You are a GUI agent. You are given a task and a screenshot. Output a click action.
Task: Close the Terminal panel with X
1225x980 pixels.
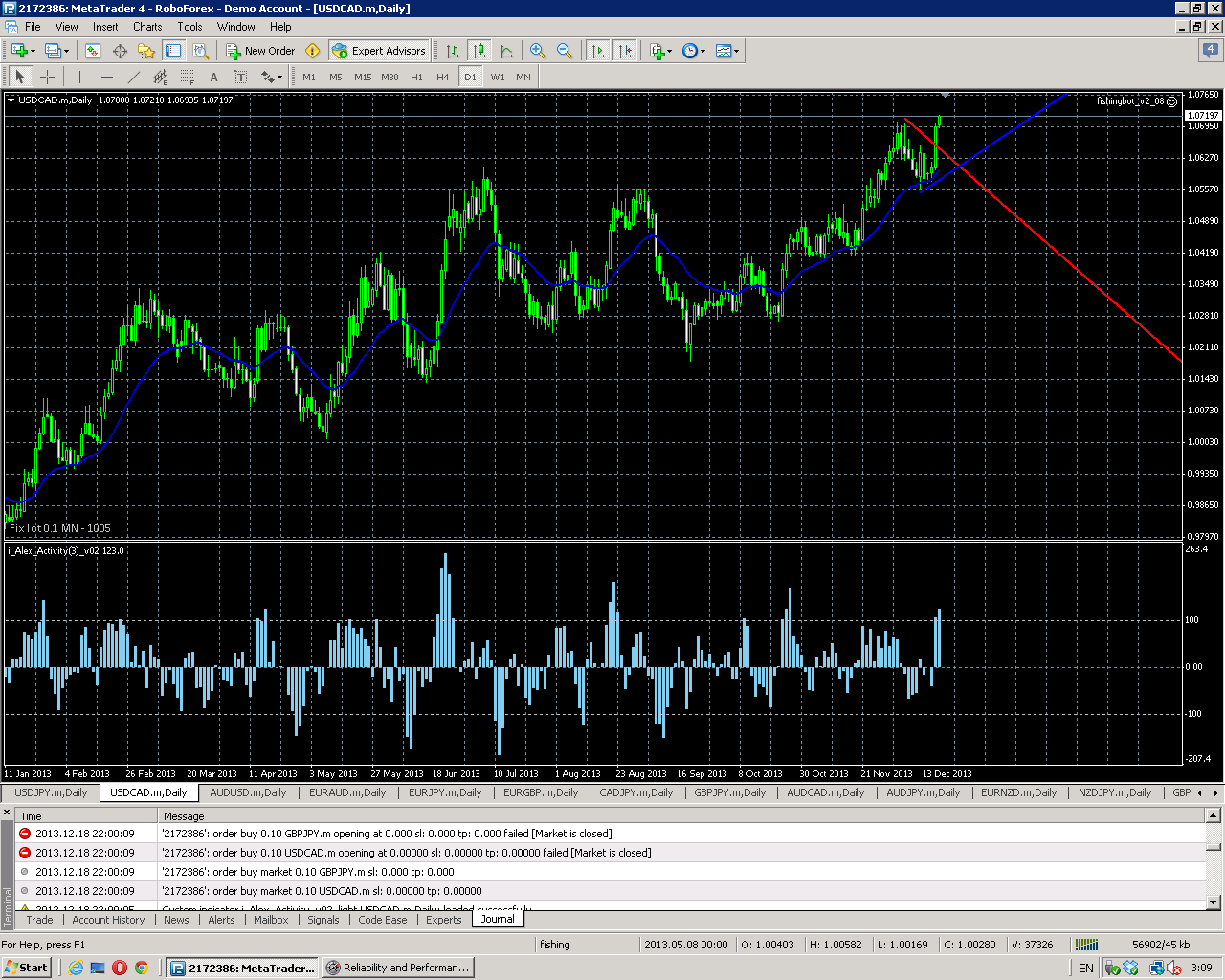tap(7, 813)
